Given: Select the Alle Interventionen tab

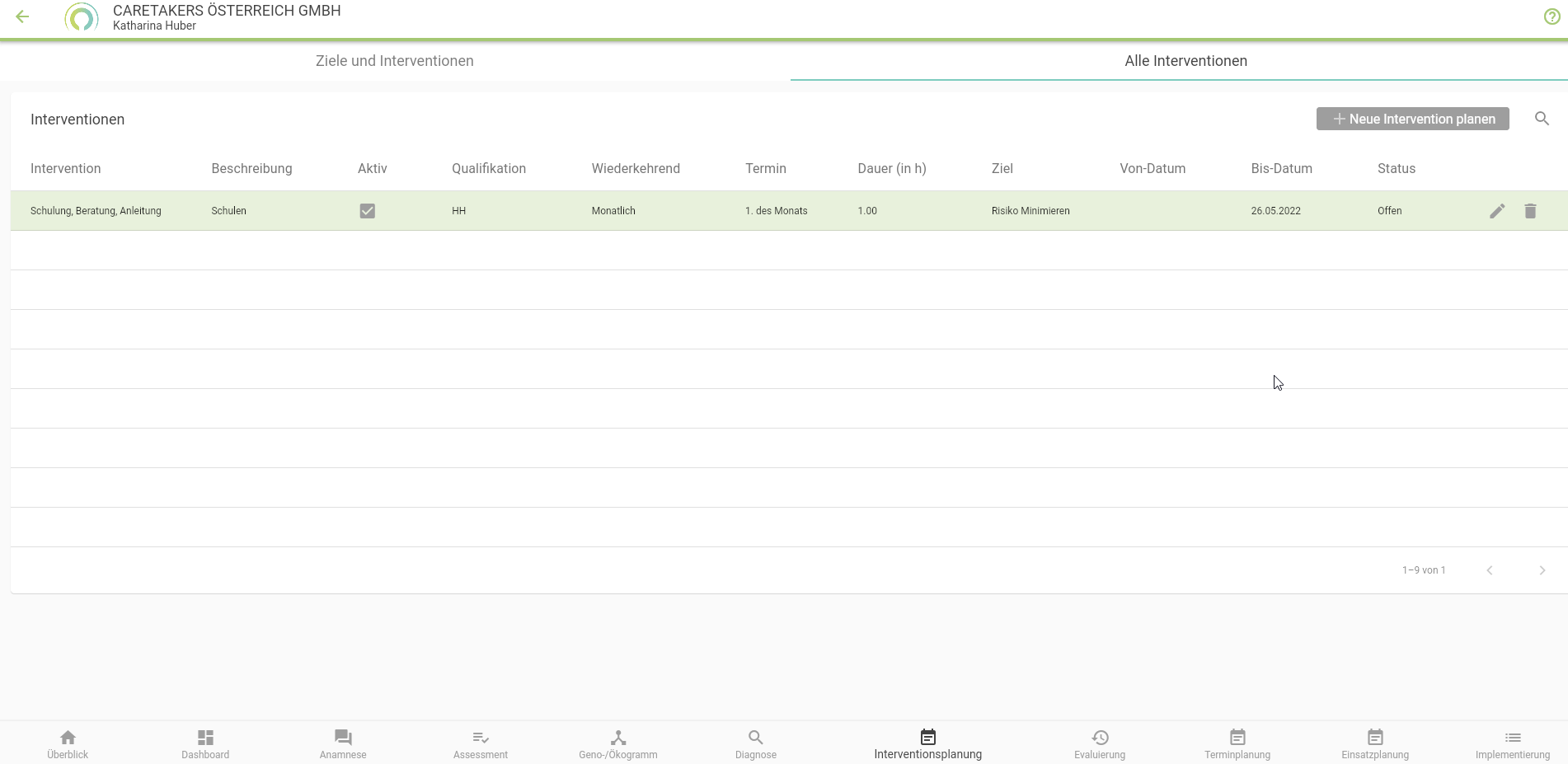Looking at the screenshot, I should tap(1185, 61).
